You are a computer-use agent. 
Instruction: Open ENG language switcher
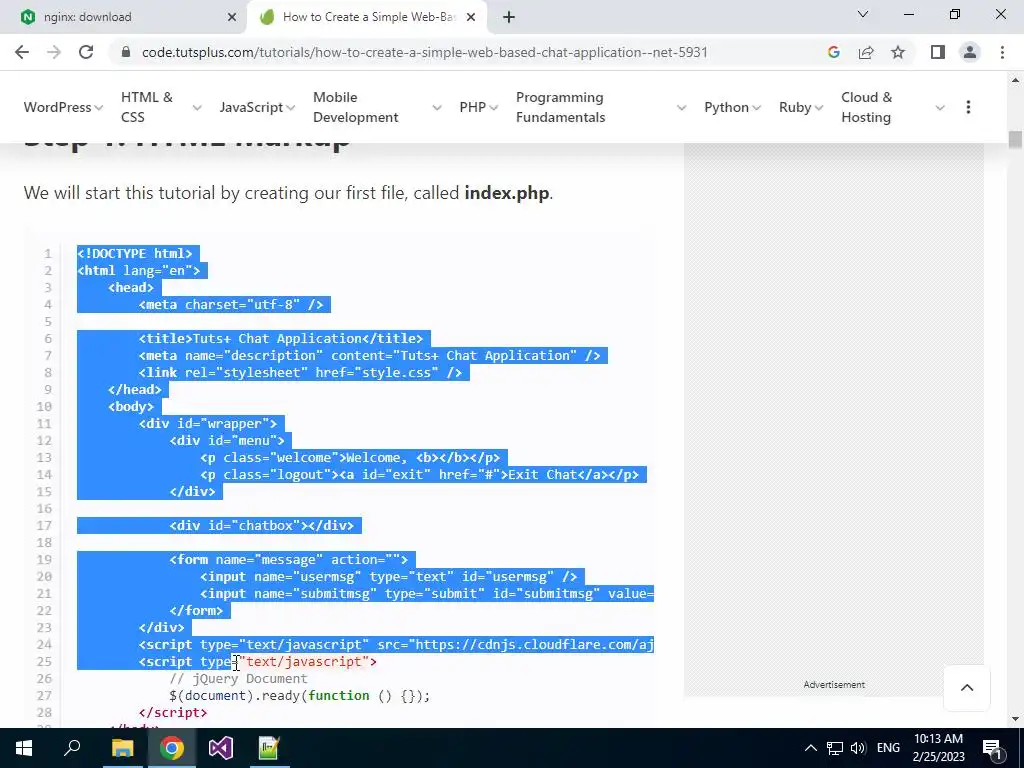pos(888,748)
